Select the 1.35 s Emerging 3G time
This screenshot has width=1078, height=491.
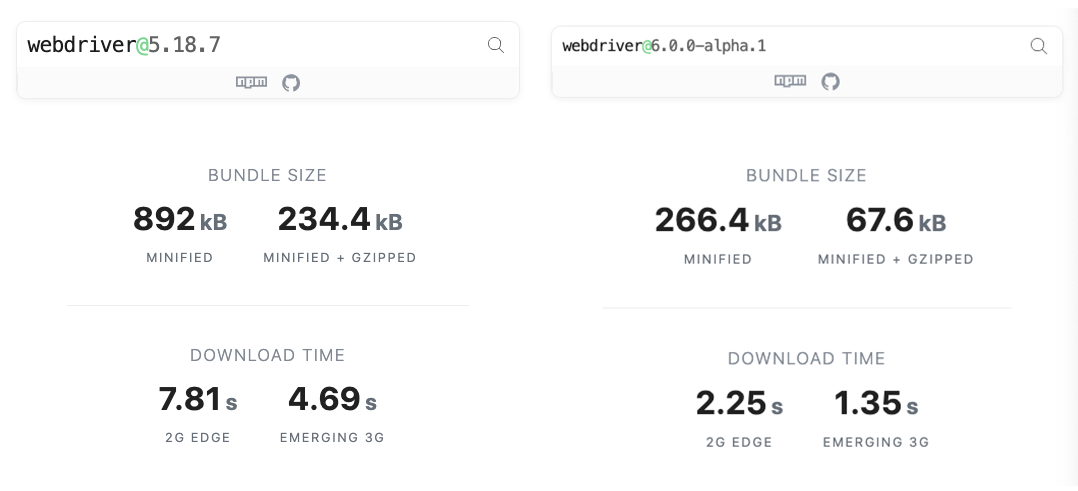[x=876, y=404]
